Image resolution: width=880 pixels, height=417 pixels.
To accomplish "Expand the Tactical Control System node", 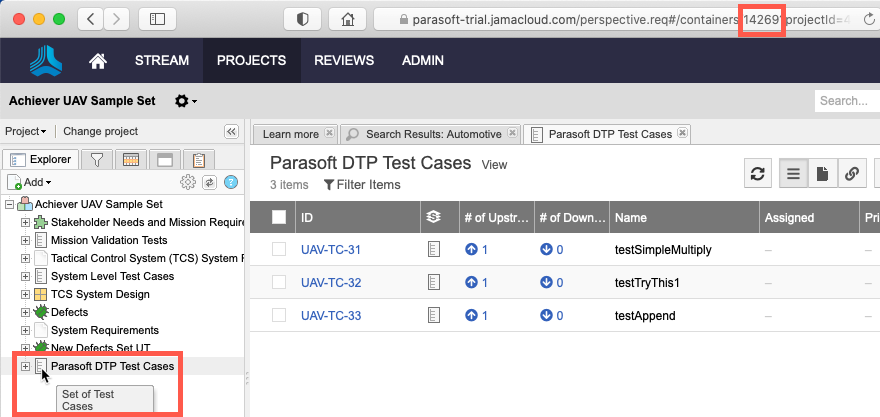I will (25, 258).
